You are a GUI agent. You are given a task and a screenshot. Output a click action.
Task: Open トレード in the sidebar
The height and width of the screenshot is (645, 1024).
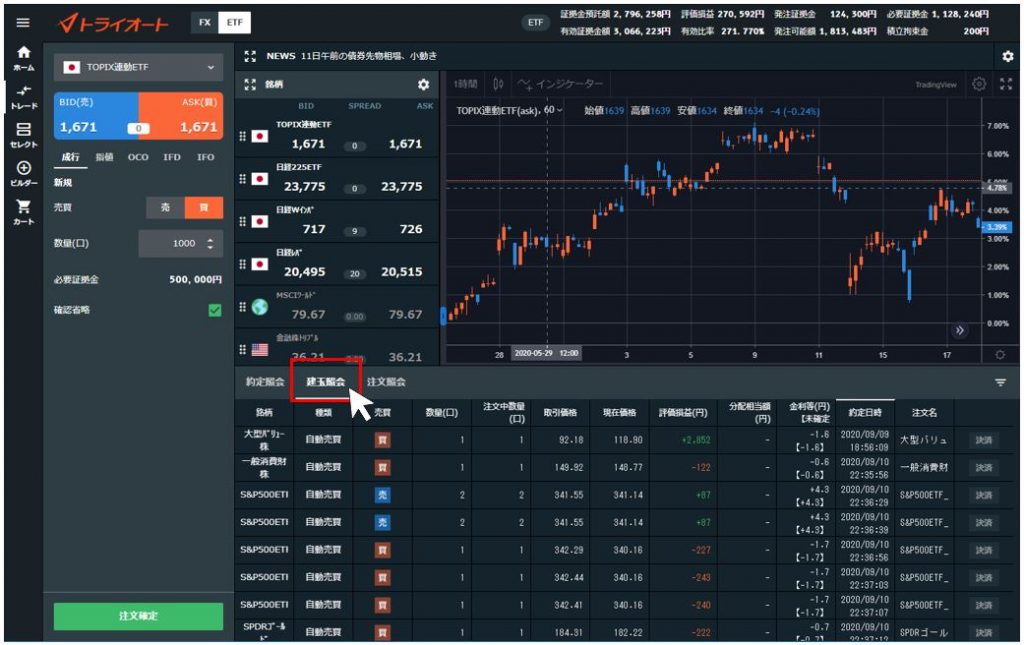tap(24, 97)
